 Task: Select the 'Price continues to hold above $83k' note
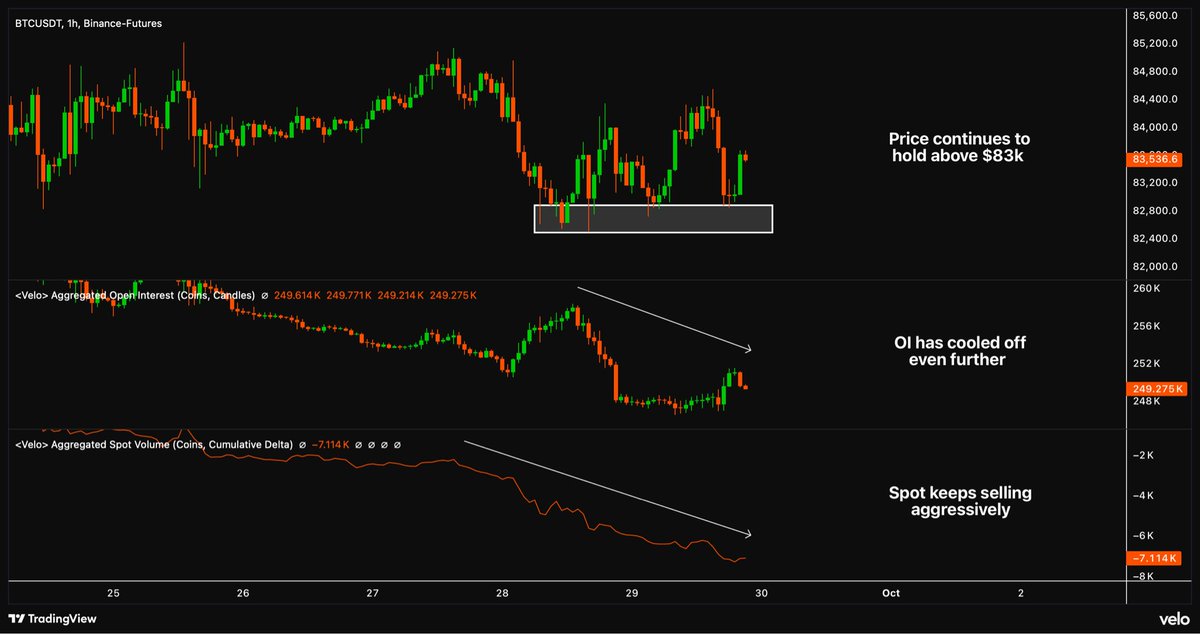[959, 147]
